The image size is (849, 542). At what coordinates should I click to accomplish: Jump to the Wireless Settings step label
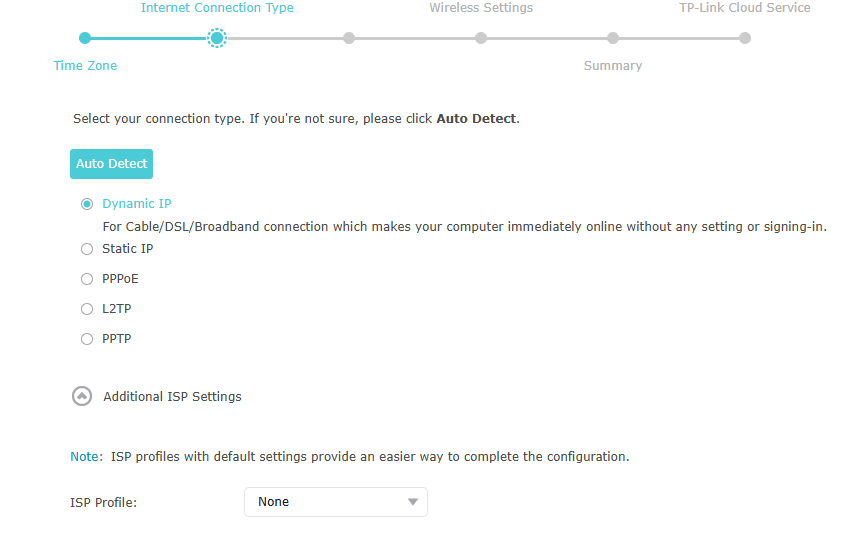(x=481, y=8)
